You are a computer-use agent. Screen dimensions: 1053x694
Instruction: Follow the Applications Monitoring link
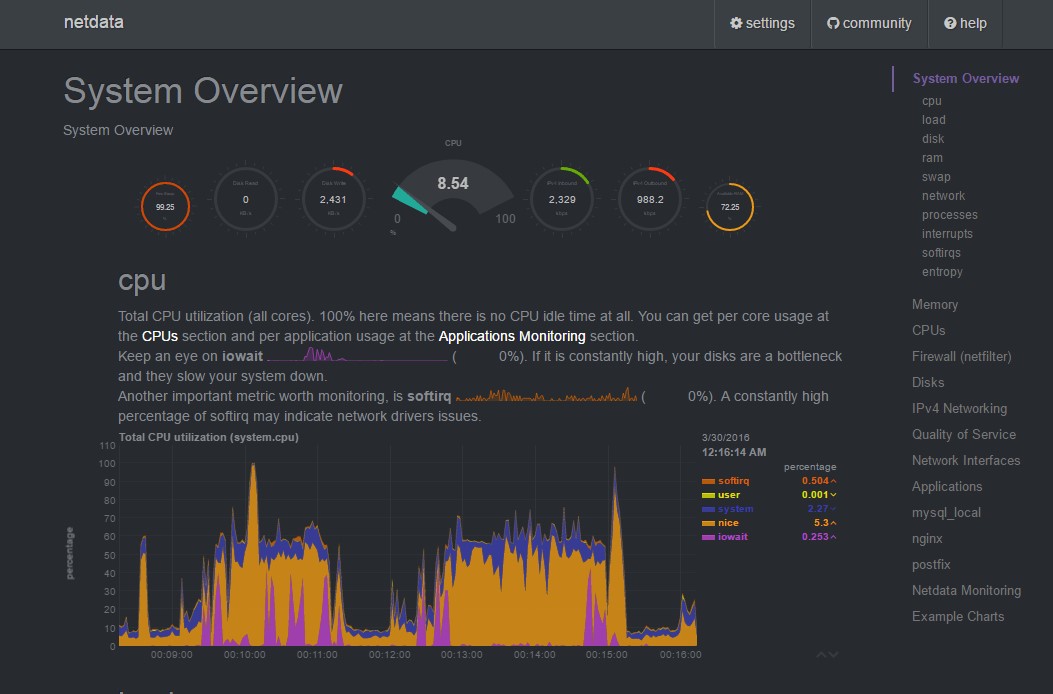(x=511, y=336)
